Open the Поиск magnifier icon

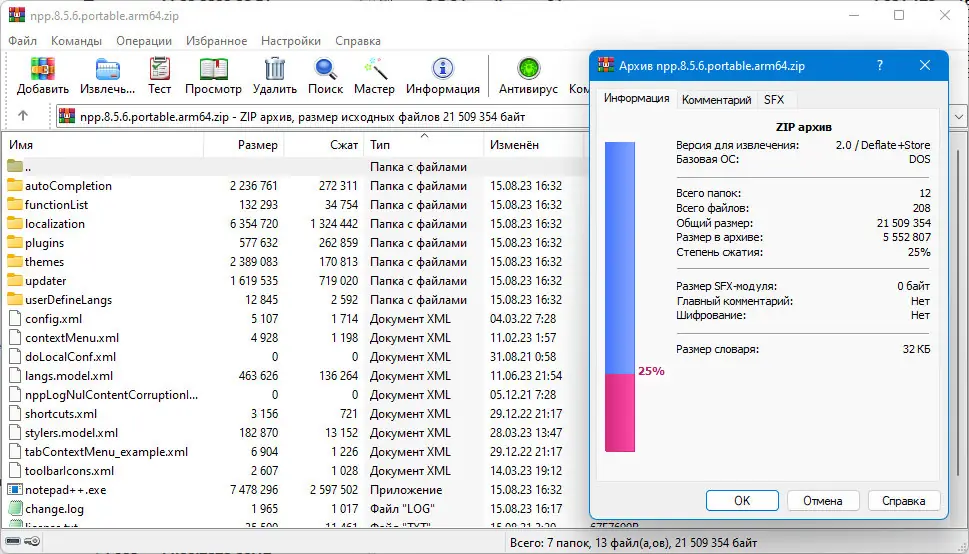[325, 69]
